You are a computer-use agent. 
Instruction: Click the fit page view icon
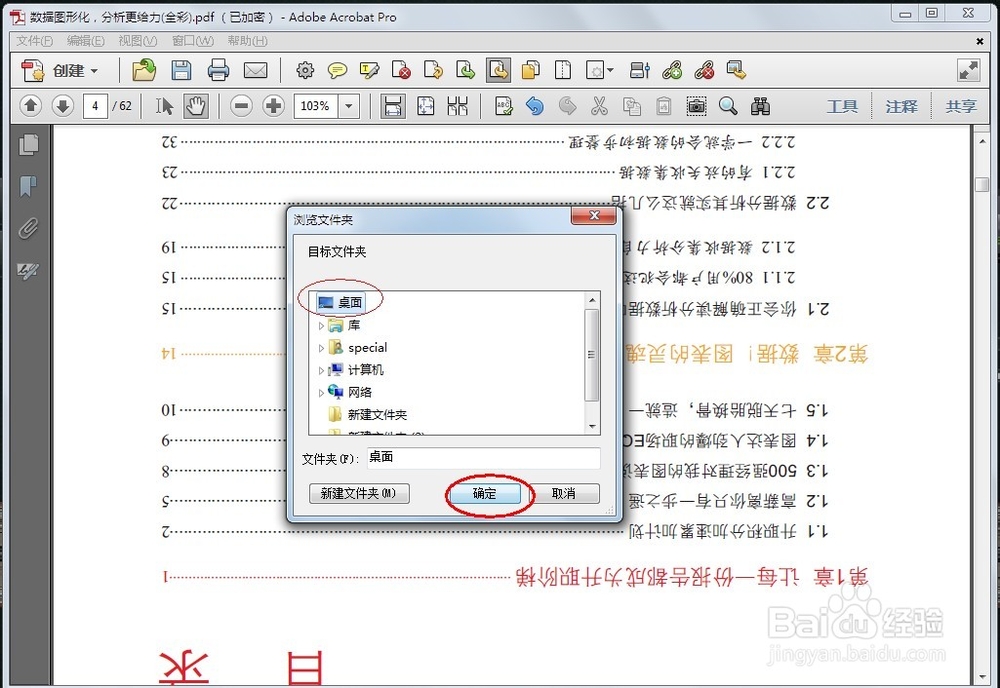[x=425, y=106]
